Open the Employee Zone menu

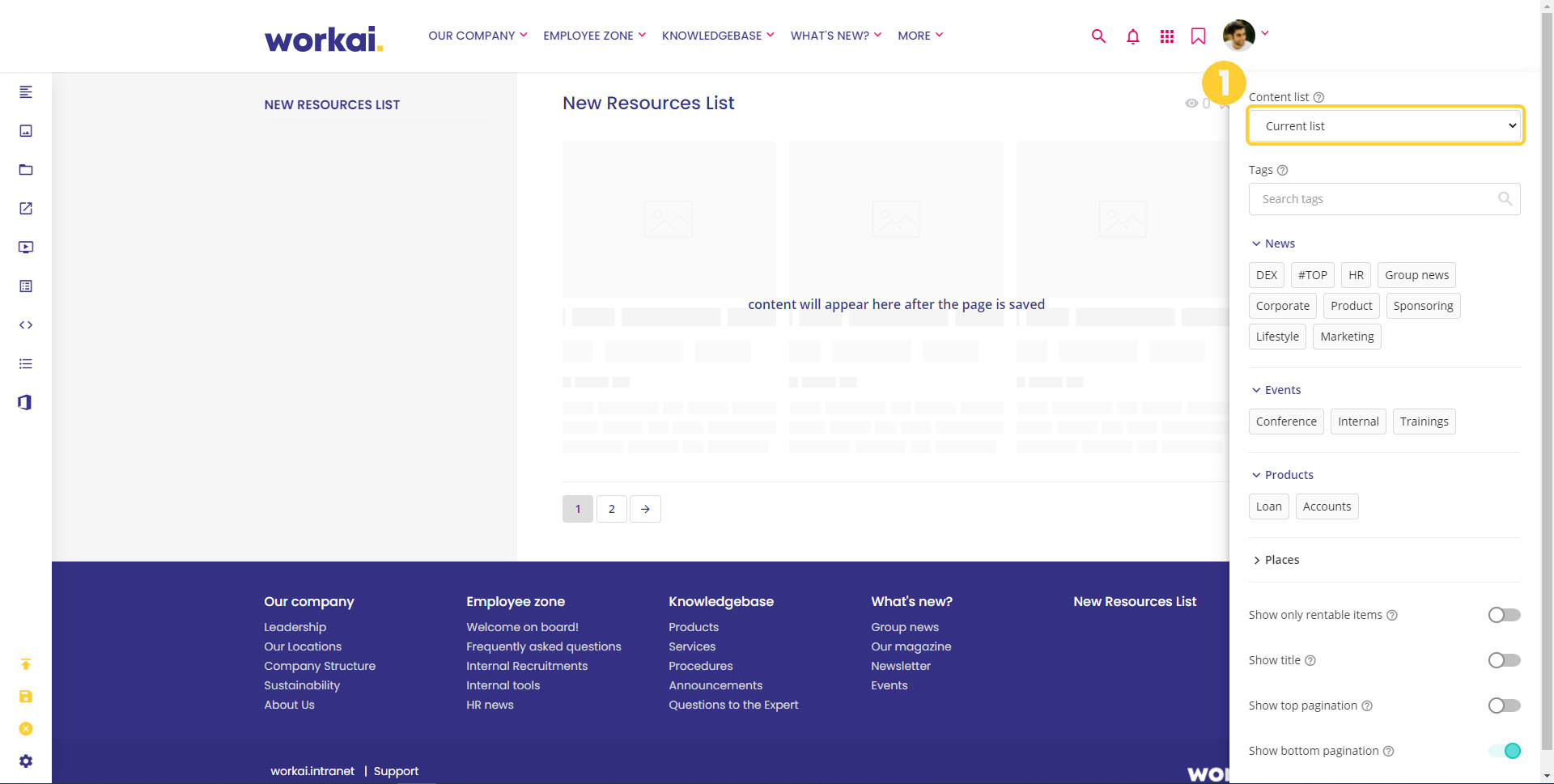point(594,36)
